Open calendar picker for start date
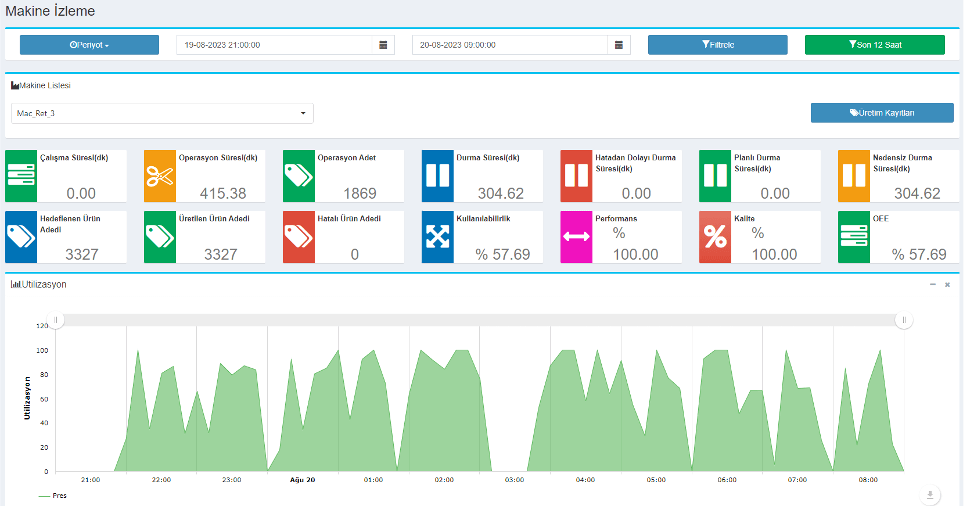The width and height of the screenshot is (964, 506). pos(383,45)
